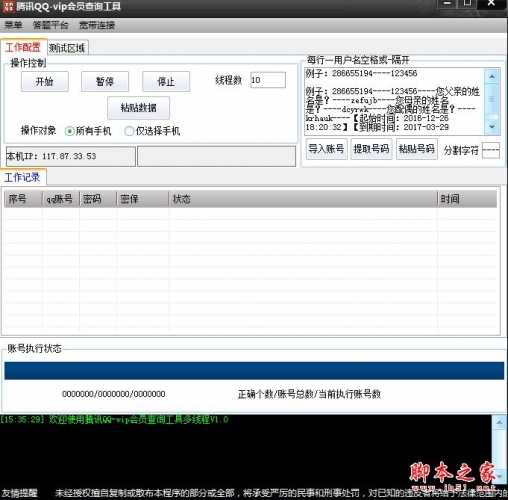Open the 菜单 menu
This screenshot has width=508, height=500.
[13, 25]
